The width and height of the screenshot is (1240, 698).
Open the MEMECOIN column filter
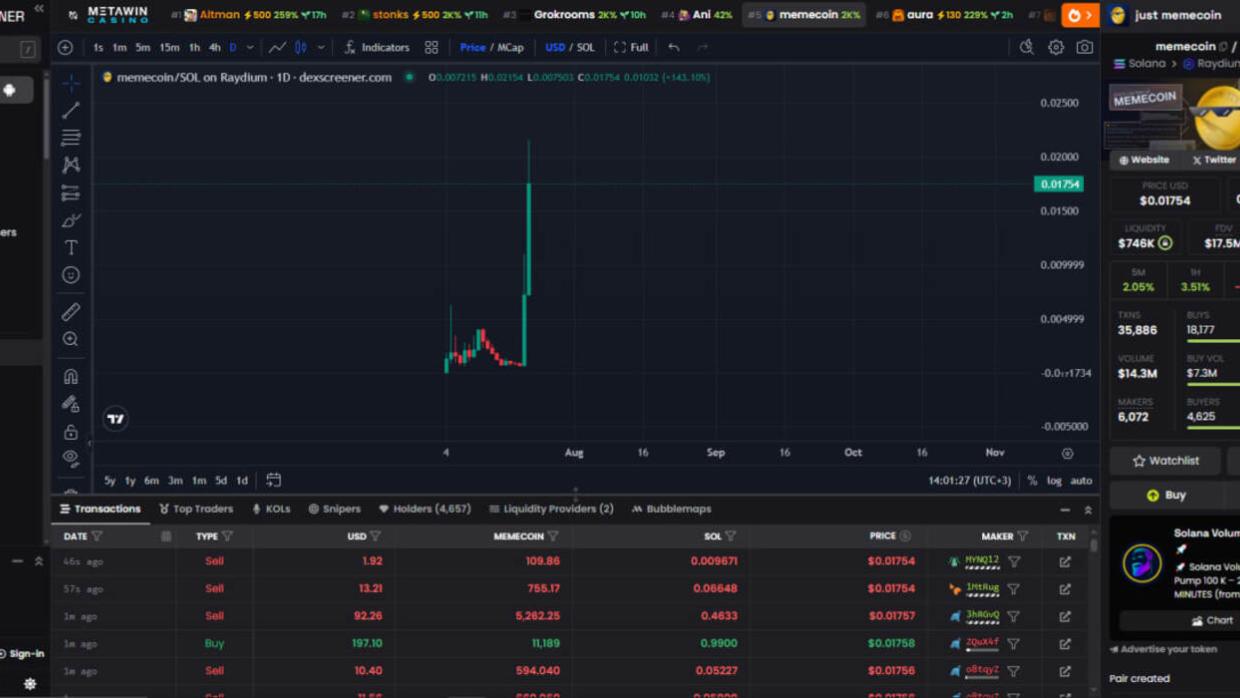pos(552,537)
